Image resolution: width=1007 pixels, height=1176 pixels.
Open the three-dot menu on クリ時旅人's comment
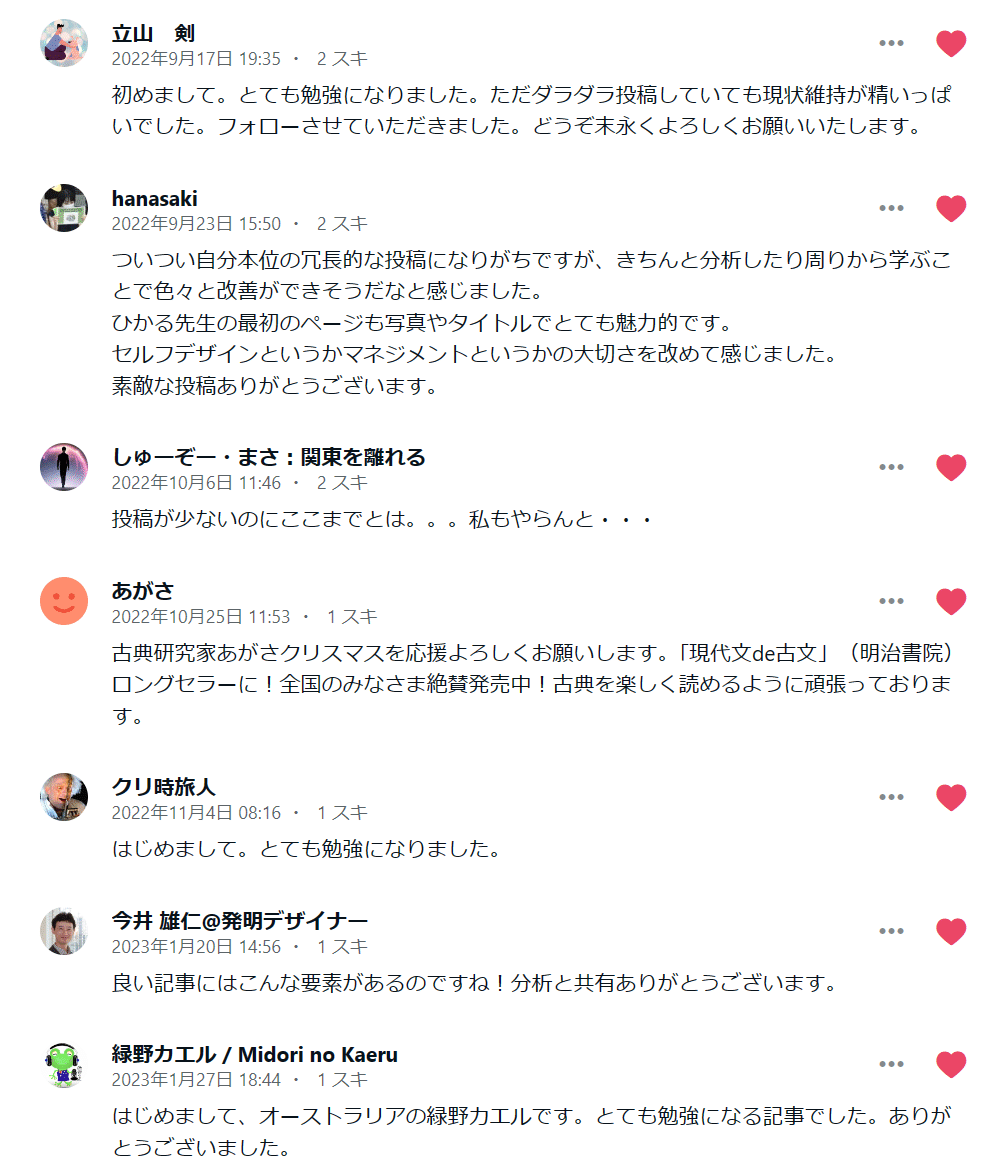tap(891, 797)
